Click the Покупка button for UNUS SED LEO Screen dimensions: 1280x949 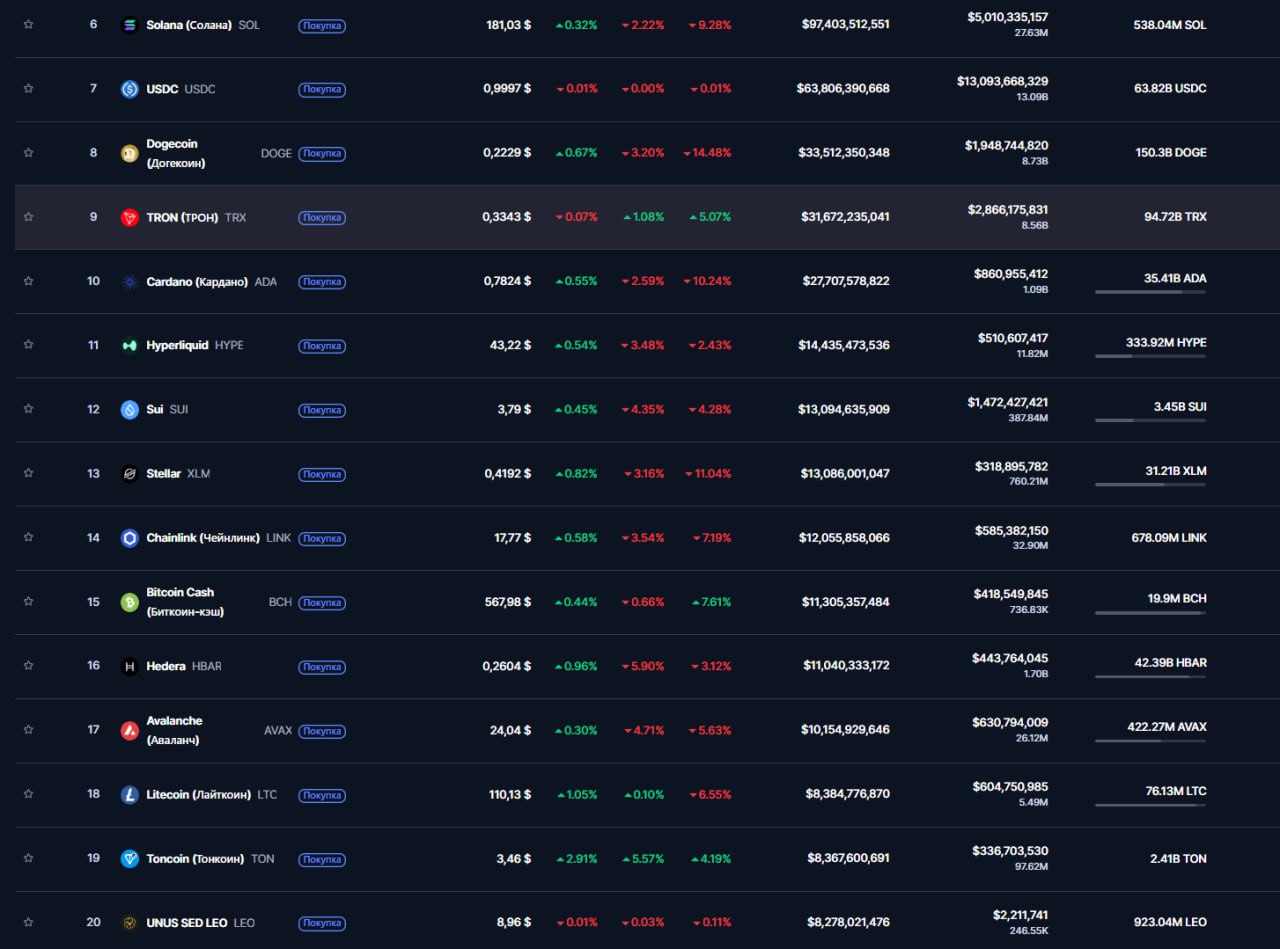click(322, 924)
